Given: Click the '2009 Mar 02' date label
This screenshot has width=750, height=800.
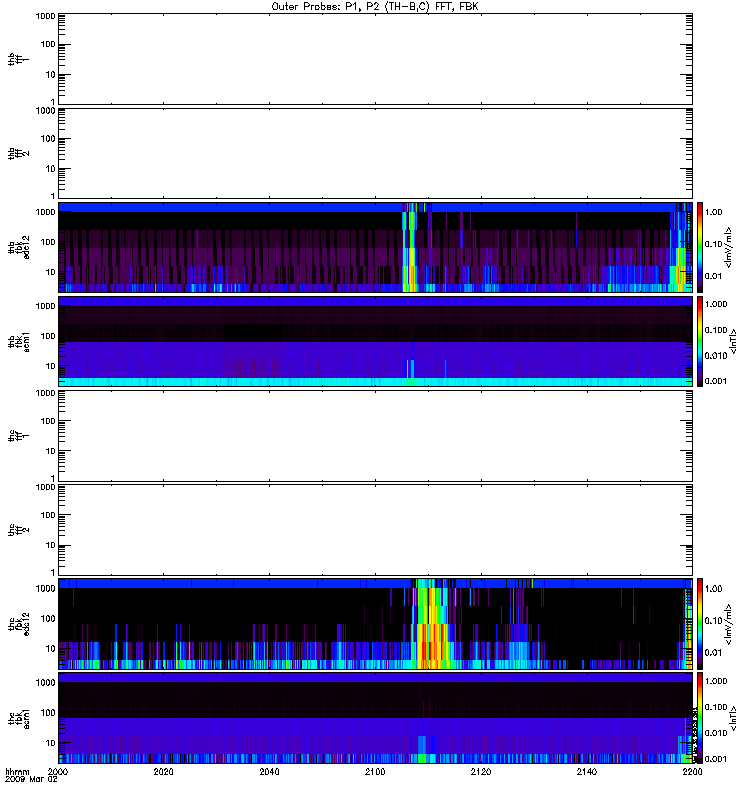Looking at the screenshot, I should [31, 779].
